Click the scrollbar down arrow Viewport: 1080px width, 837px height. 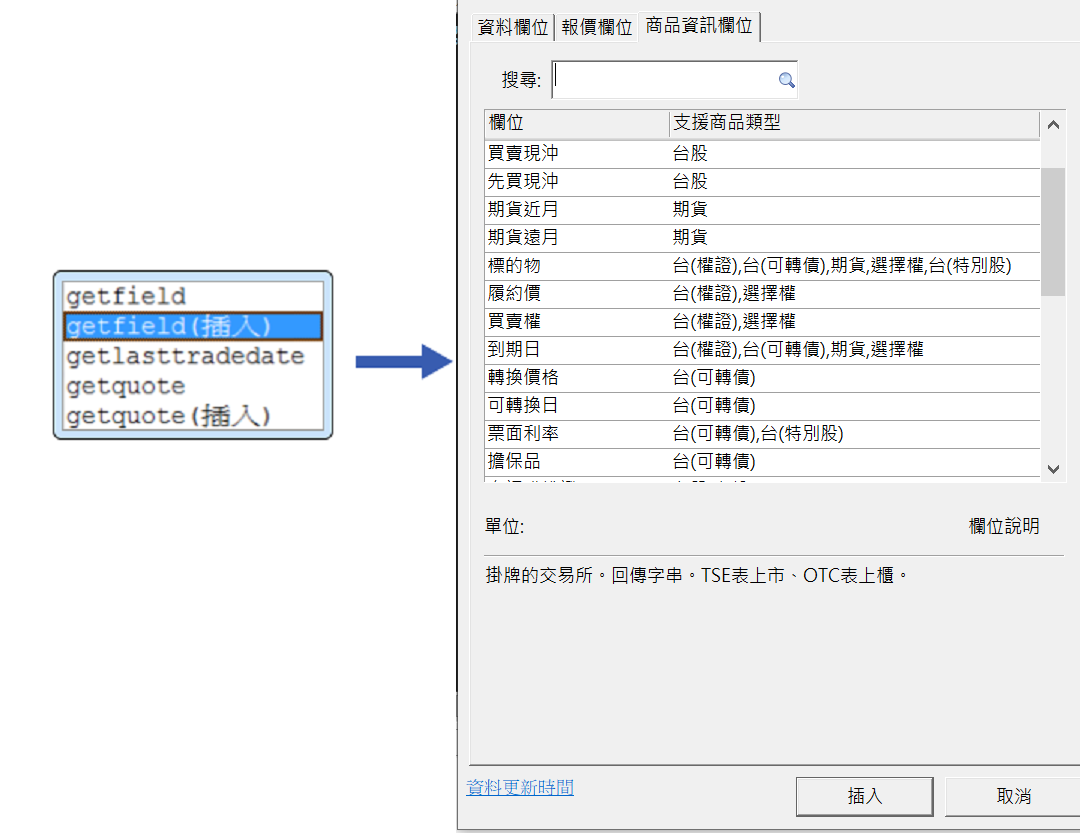tap(1053, 469)
